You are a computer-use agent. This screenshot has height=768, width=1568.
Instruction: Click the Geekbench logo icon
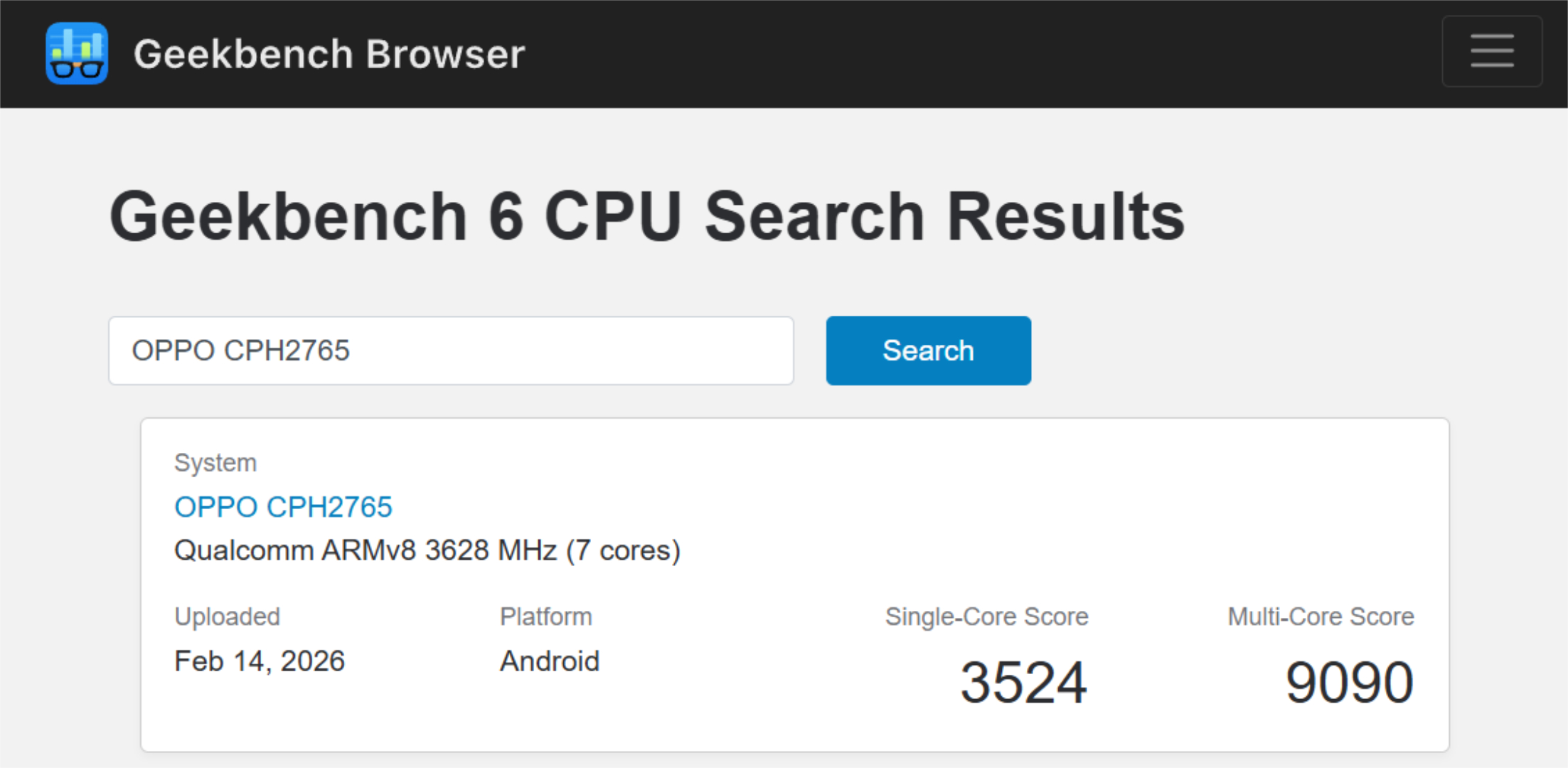(77, 53)
